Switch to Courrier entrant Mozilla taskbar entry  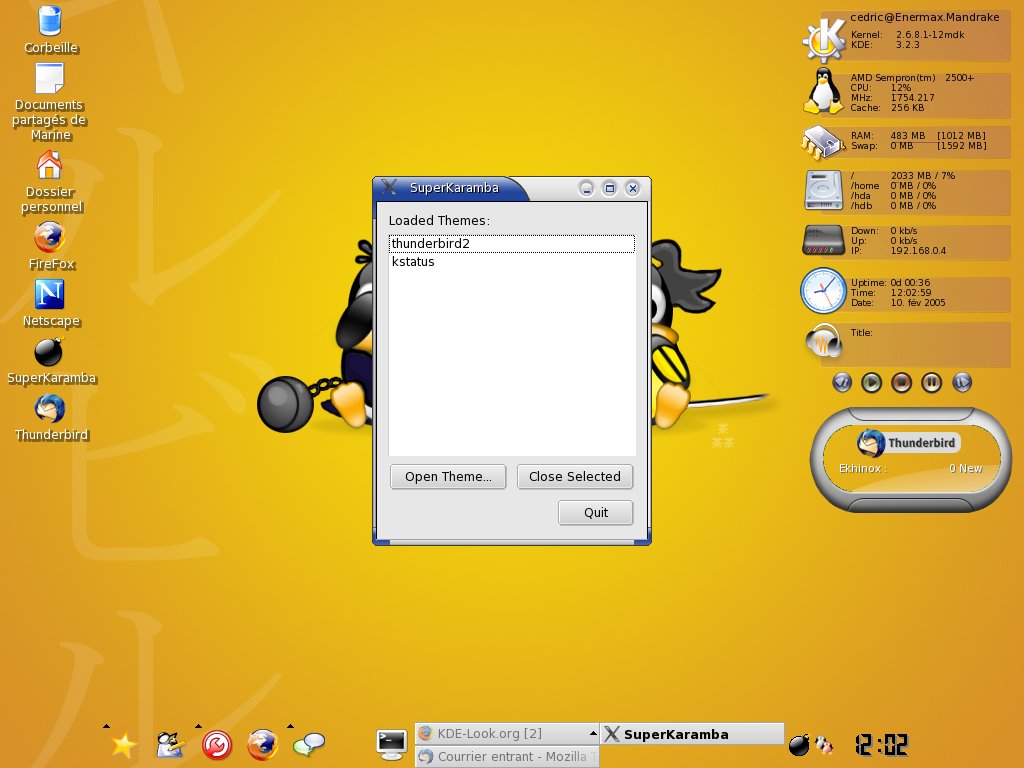(x=507, y=756)
